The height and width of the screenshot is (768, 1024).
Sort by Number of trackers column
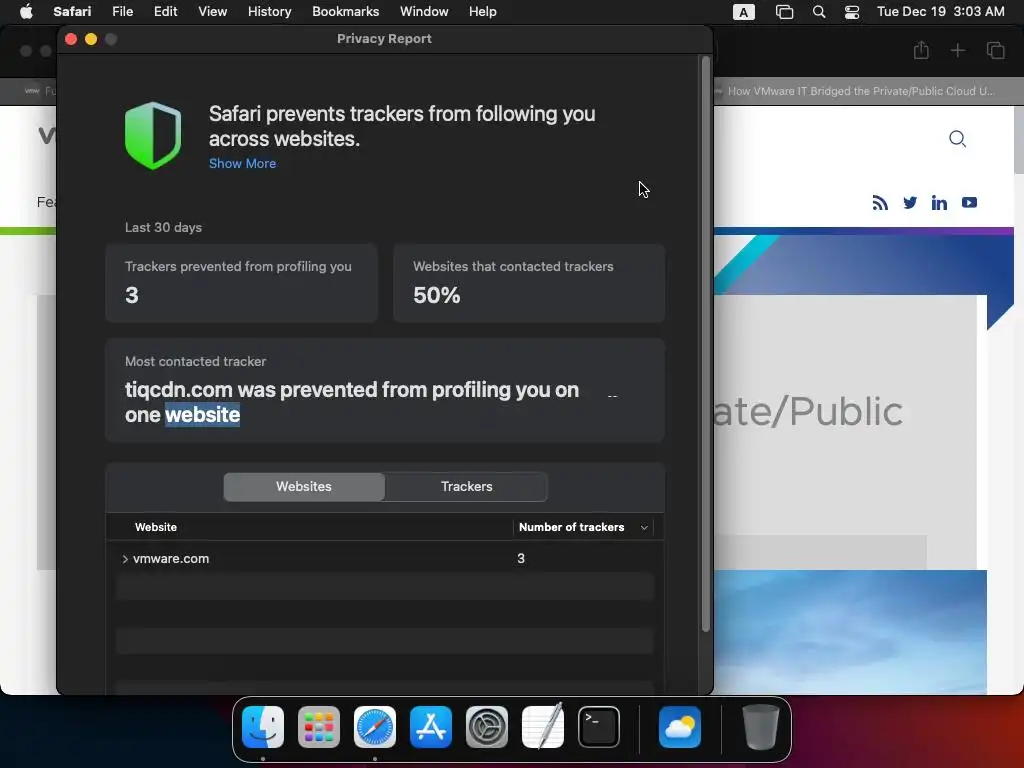(583, 527)
